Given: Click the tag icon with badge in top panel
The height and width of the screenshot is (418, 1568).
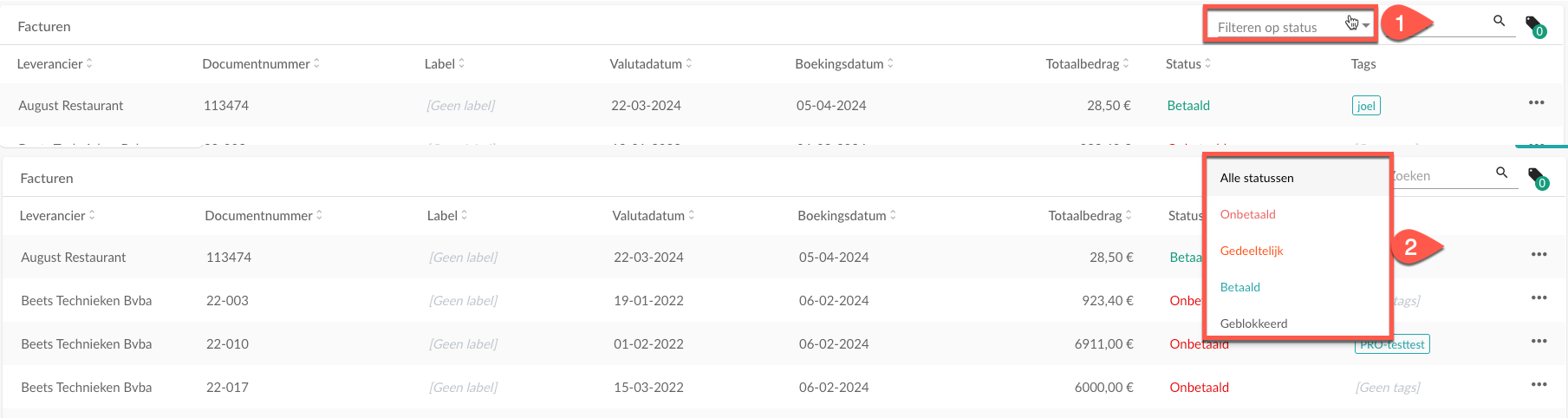Looking at the screenshot, I should click(x=1534, y=26).
